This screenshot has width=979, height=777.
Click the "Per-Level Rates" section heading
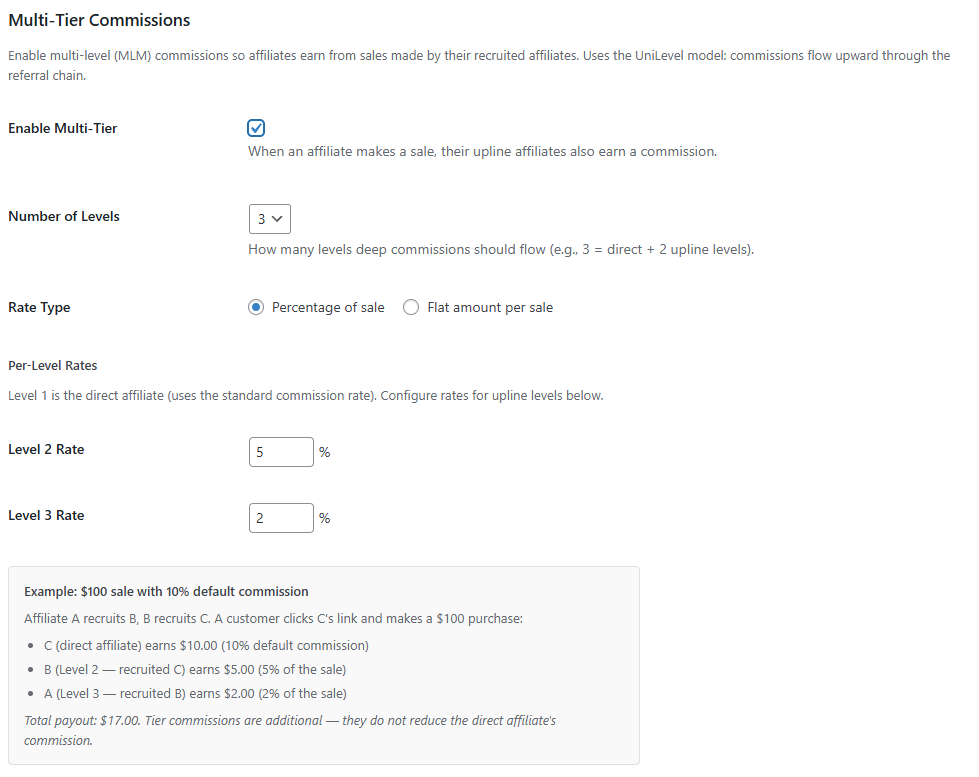click(x=52, y=365)
